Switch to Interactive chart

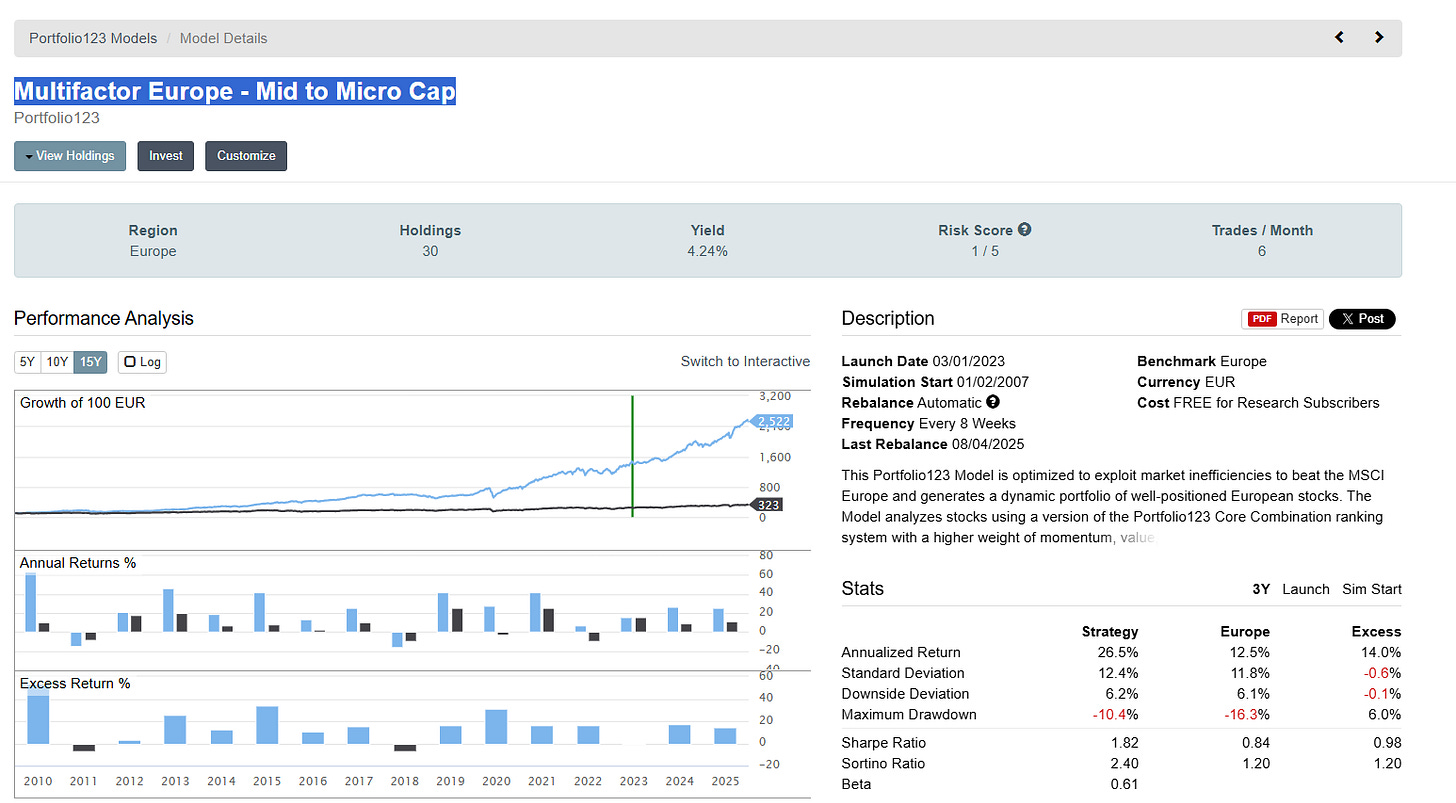pyautogui.click(x=745, y=361)
